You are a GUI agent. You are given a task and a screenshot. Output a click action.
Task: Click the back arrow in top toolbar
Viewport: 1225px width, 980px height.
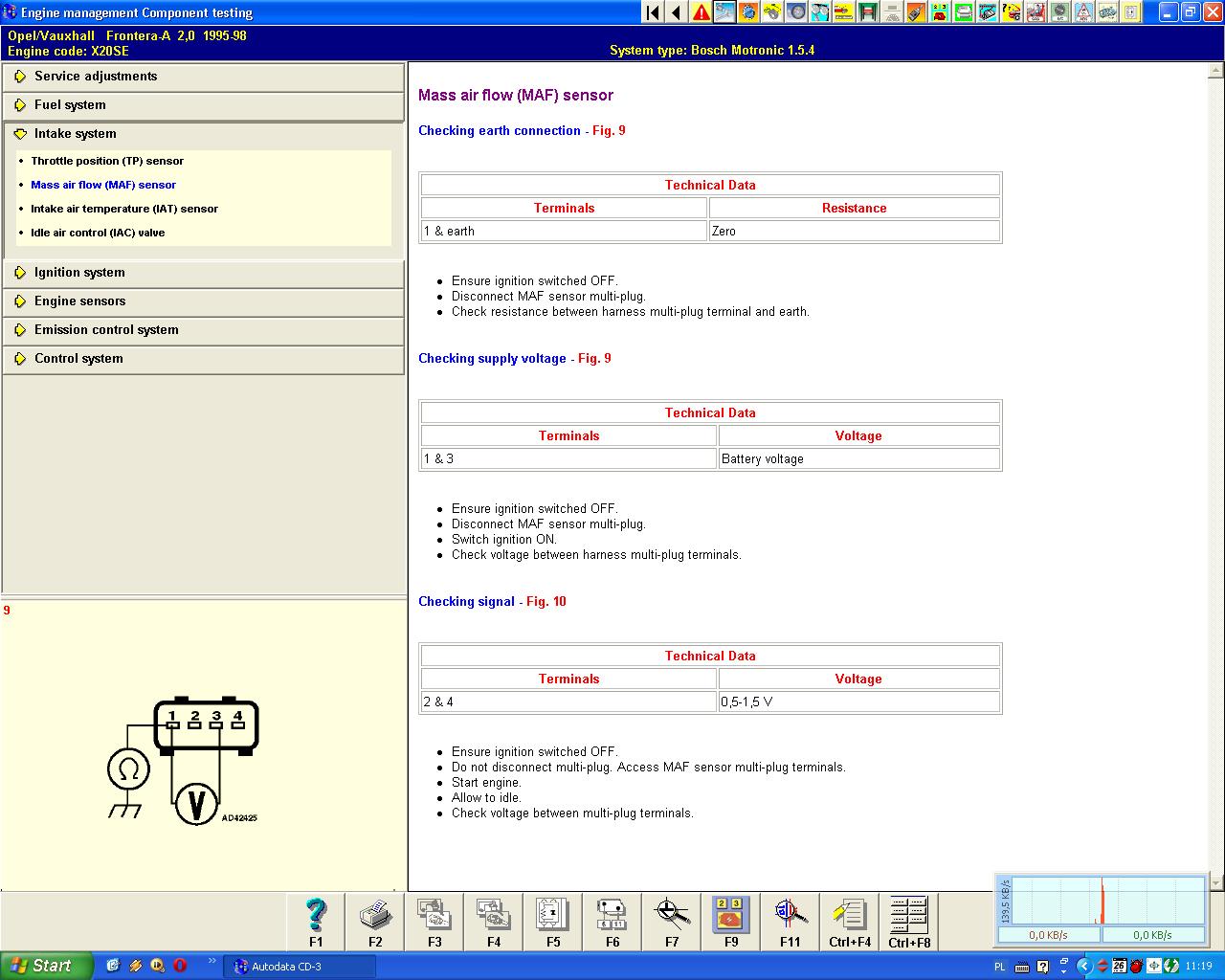tap(677, 12)
